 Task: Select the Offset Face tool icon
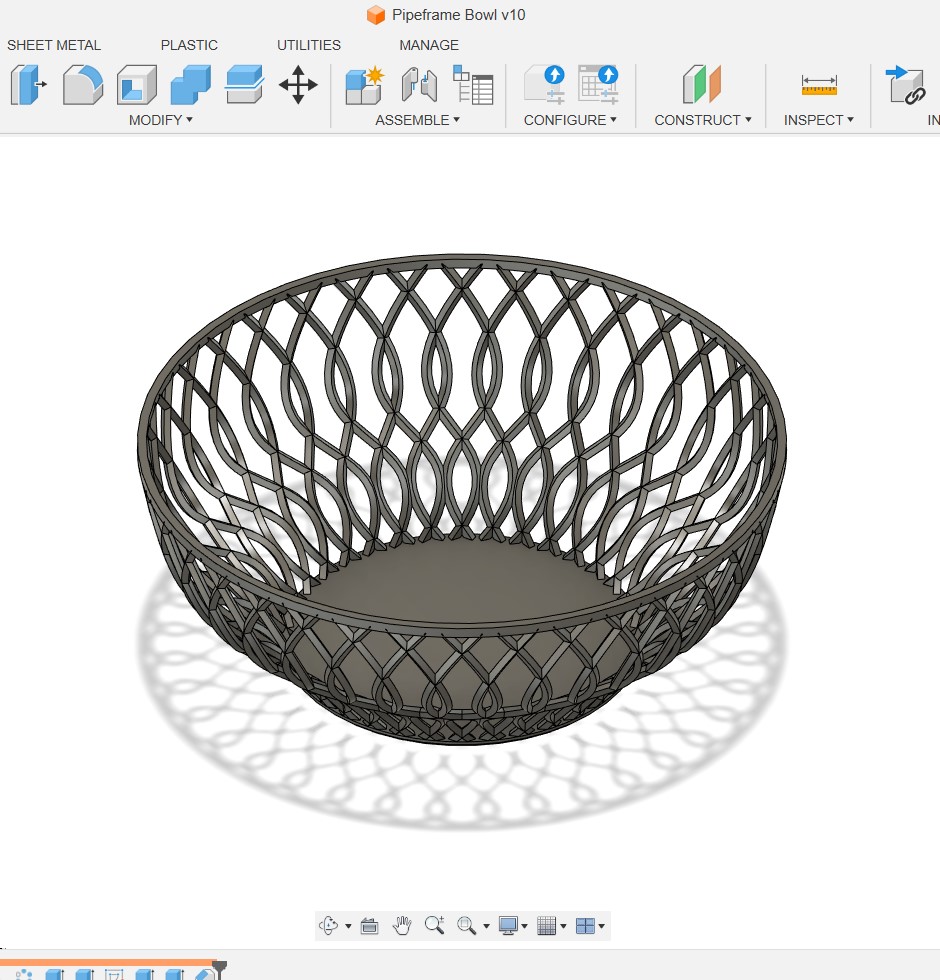[x=244, y=84]
